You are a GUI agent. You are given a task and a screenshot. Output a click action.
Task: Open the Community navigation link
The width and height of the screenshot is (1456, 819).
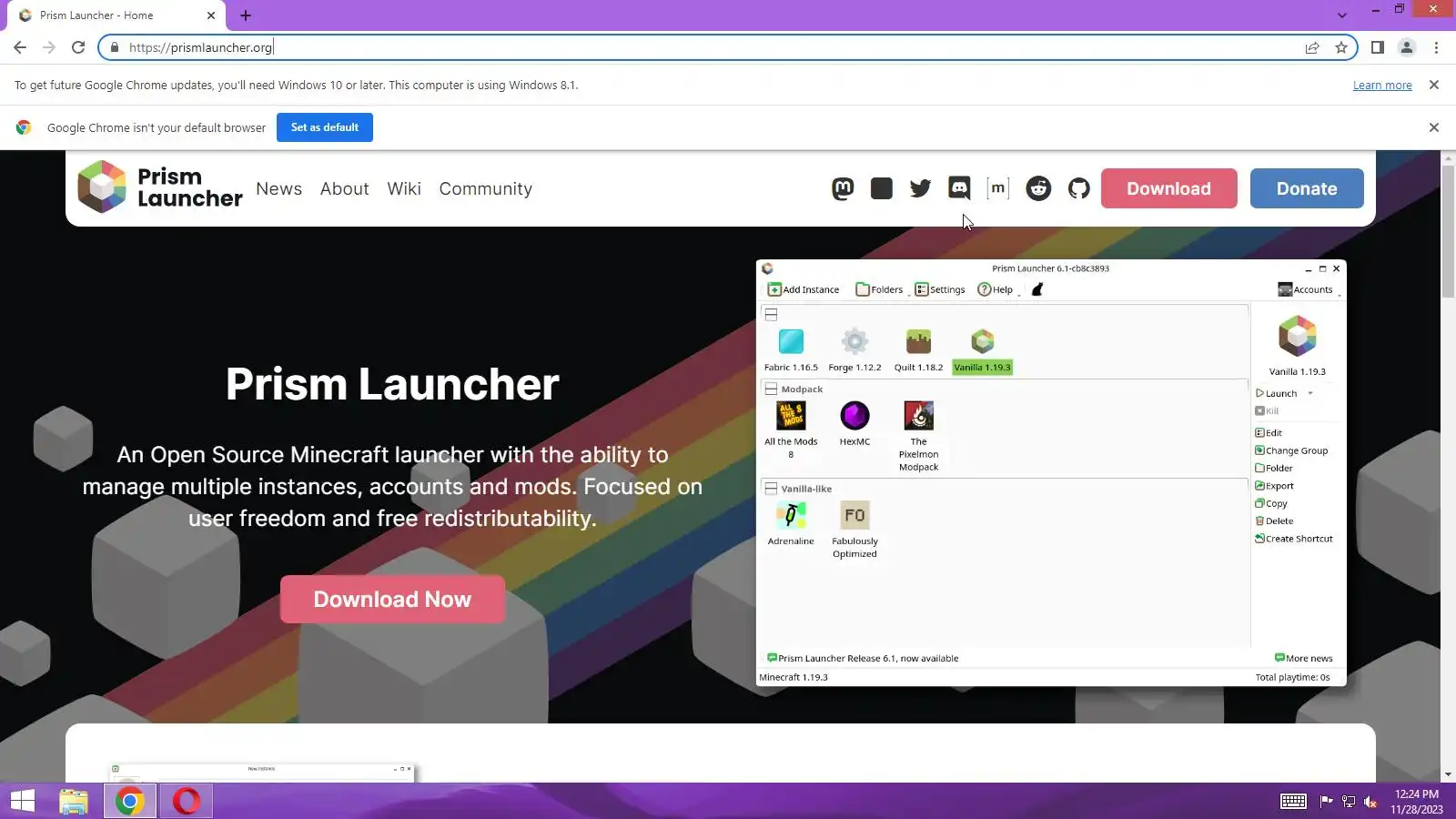click(x=485, y=188)
